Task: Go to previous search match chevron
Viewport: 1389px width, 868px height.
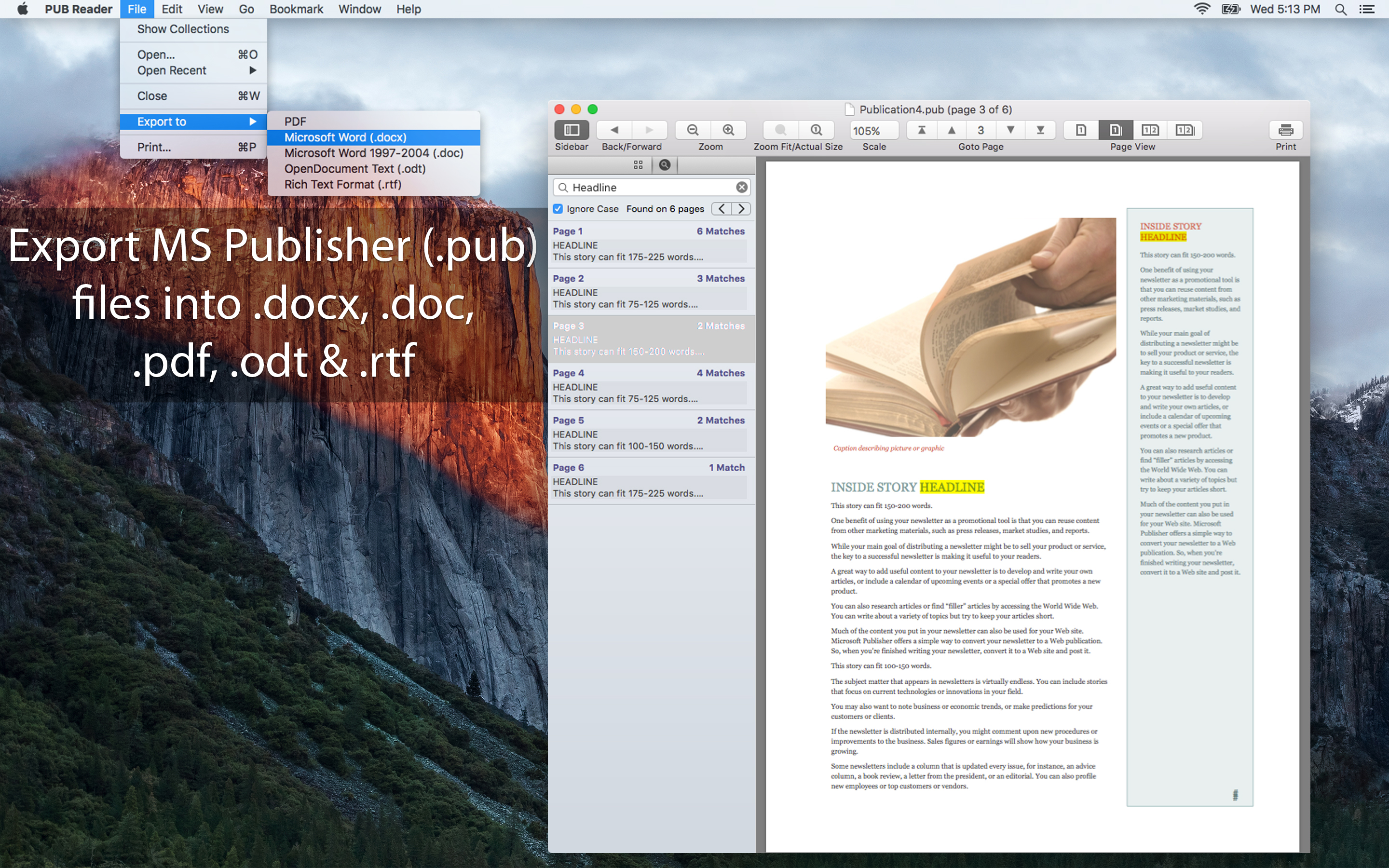Action: coord(722,209)
